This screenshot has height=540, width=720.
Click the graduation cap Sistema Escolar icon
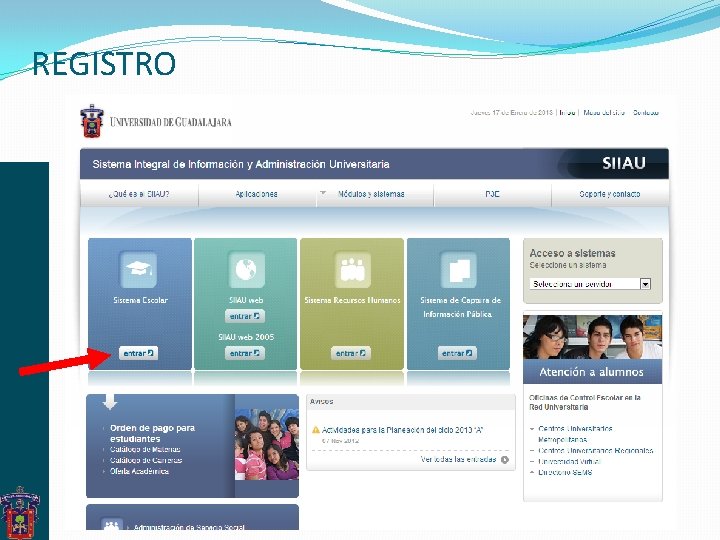[138, 270]
